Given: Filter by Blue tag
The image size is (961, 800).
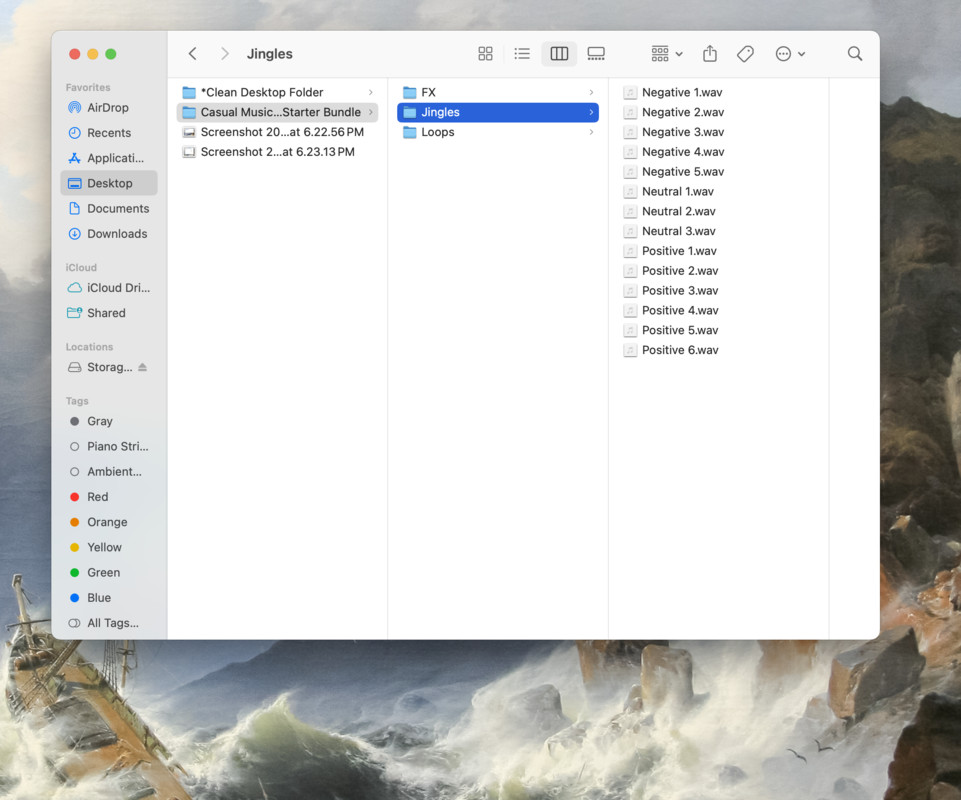Looking at the screenshot, I should click(x=109, y=597).
